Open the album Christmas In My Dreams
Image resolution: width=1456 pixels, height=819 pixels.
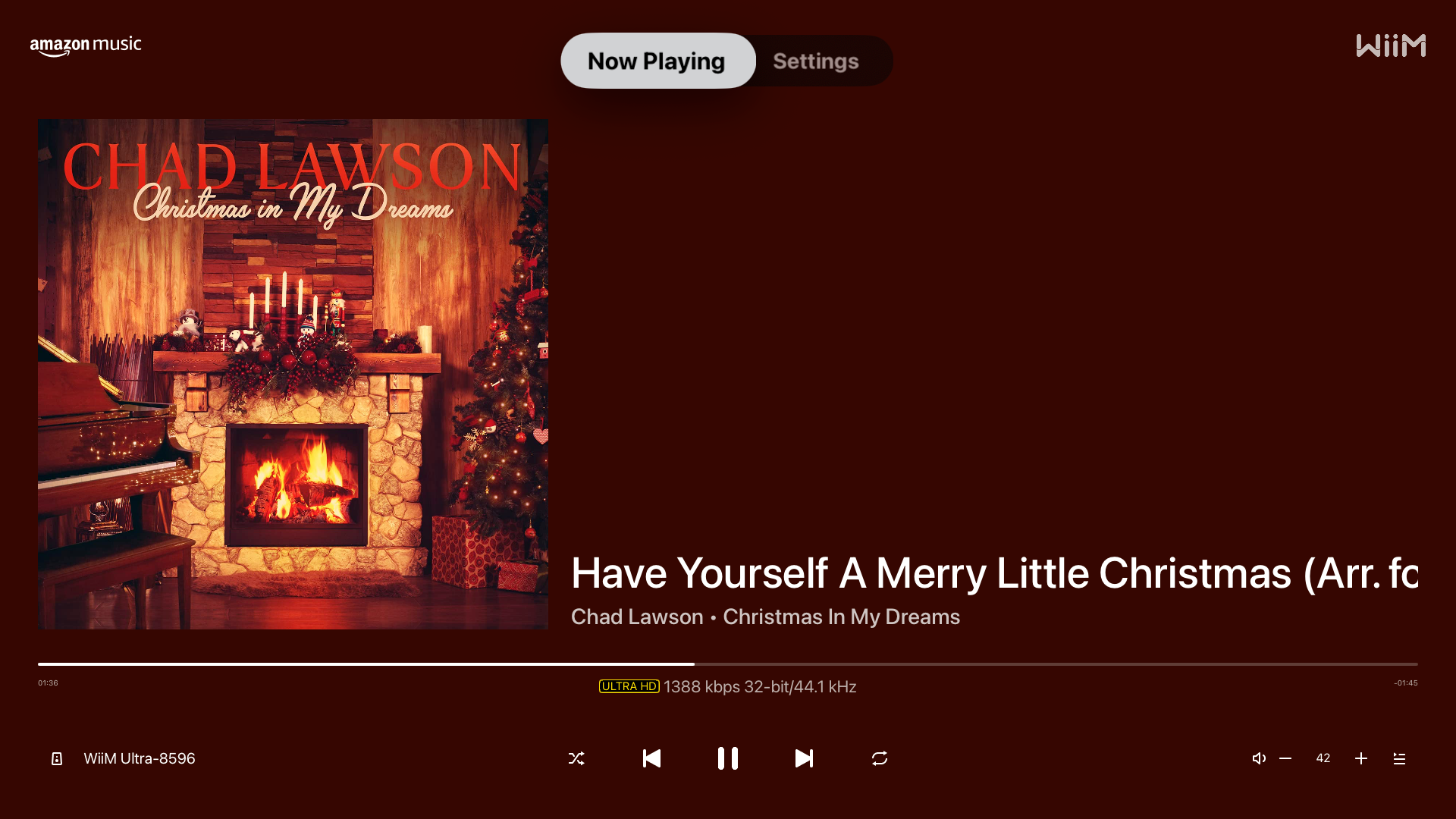[841, 617]
